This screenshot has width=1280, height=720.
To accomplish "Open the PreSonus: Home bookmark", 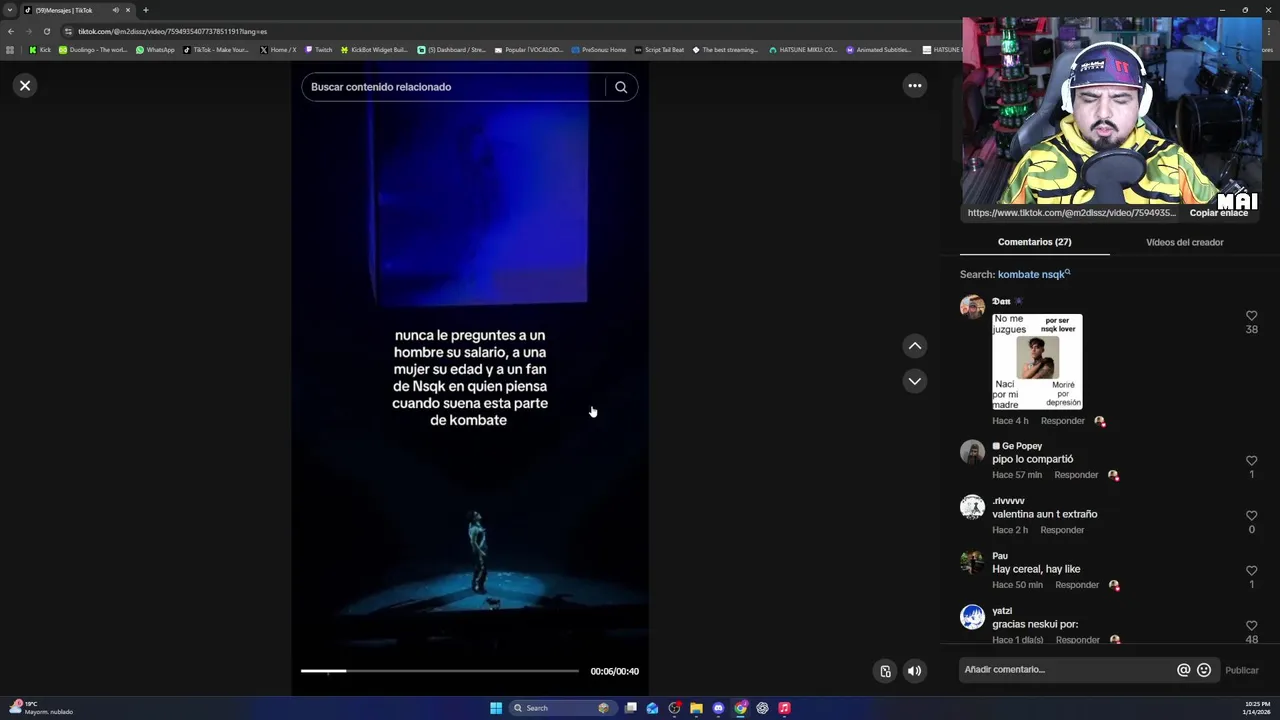I will [598, 50].
